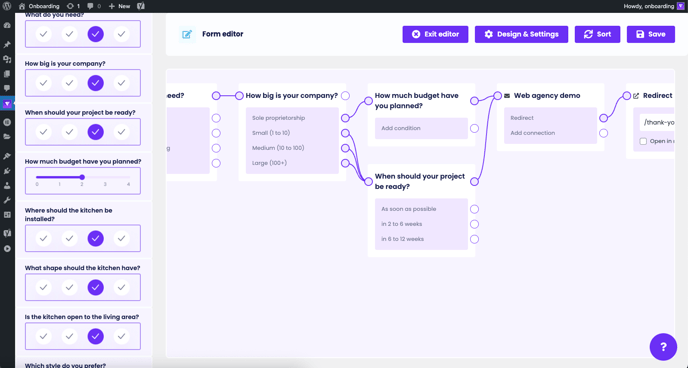This screenshot has height=368, width=688.
Task: Click the in 6 to 12 weeks connector
Action: point(474,239)
